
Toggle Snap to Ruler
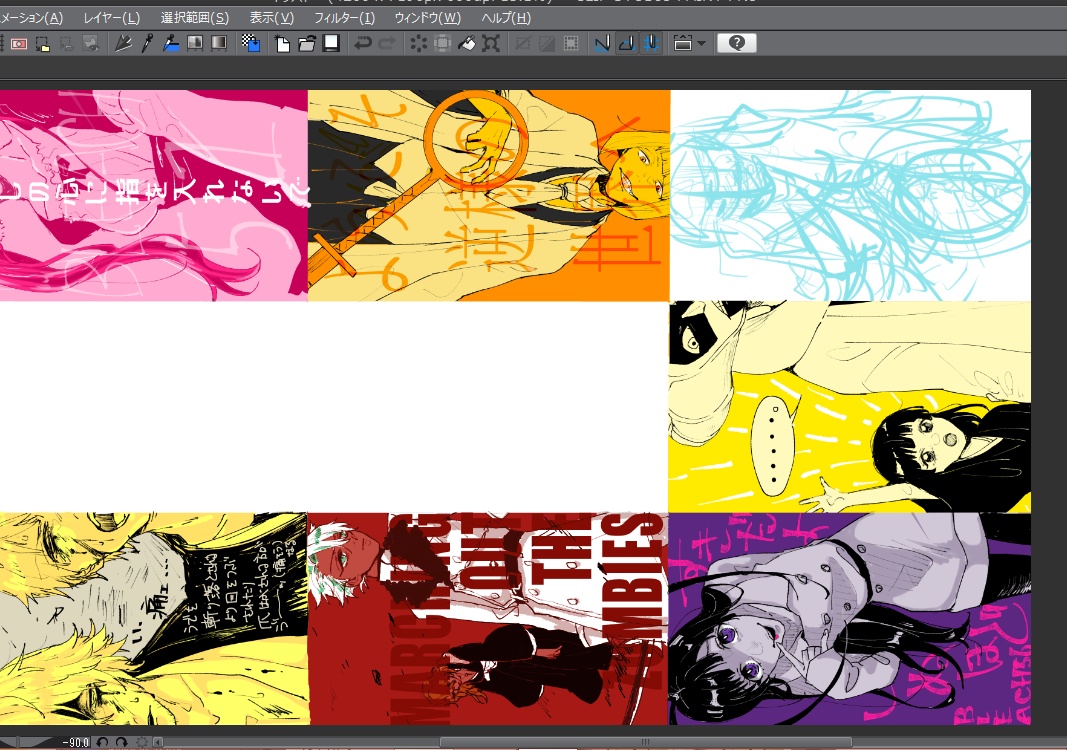pos(602,44)
